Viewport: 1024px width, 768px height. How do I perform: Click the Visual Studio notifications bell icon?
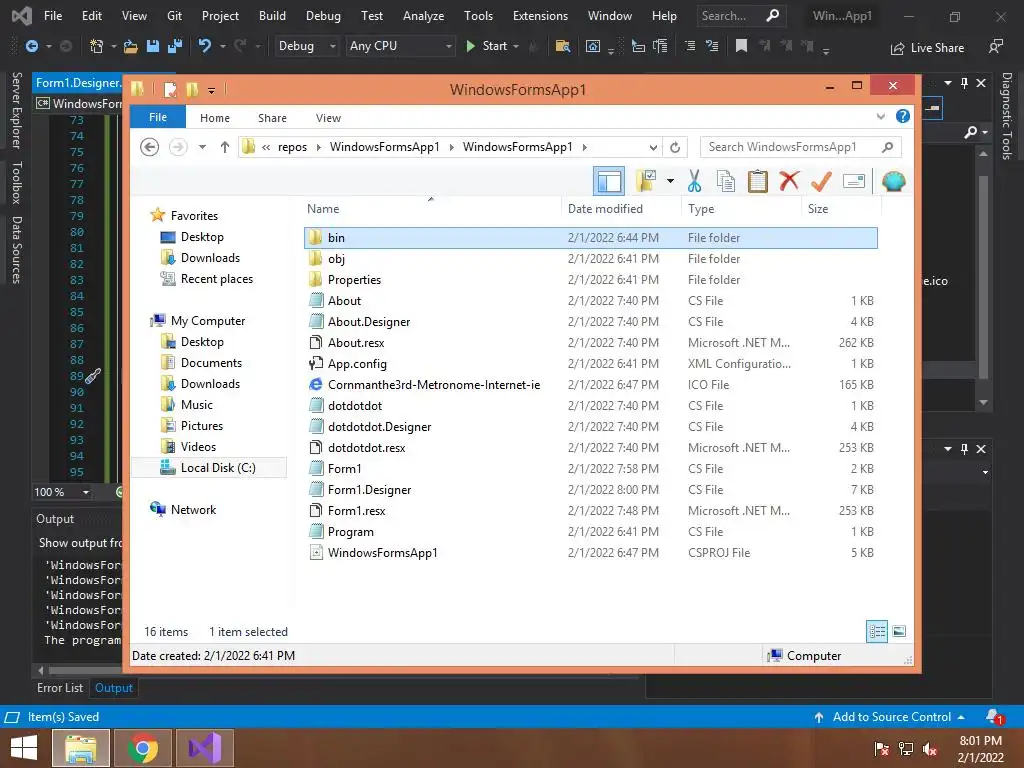click(x=994, y=717)
